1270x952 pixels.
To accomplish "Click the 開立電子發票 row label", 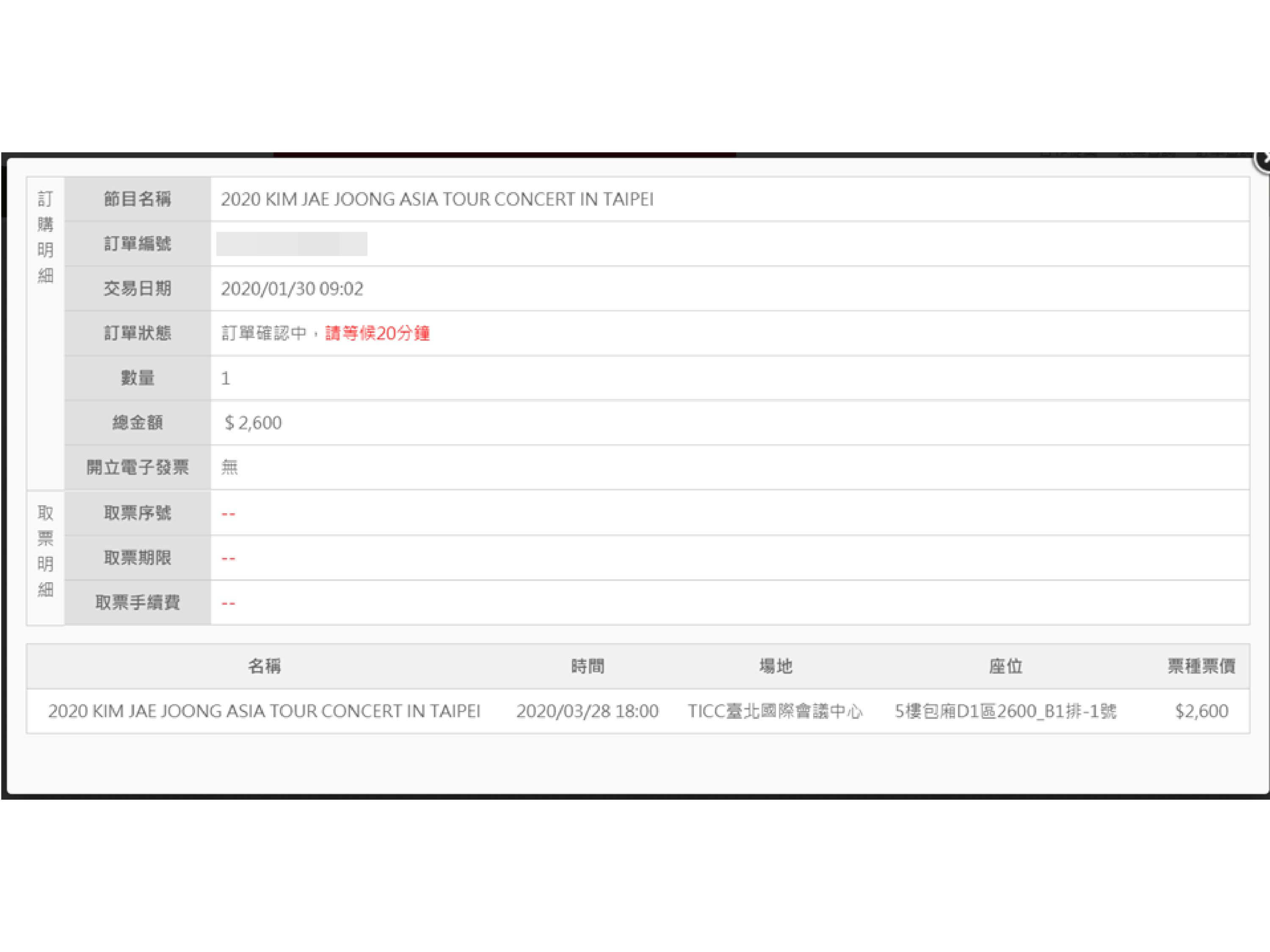I will click(137, 468).
